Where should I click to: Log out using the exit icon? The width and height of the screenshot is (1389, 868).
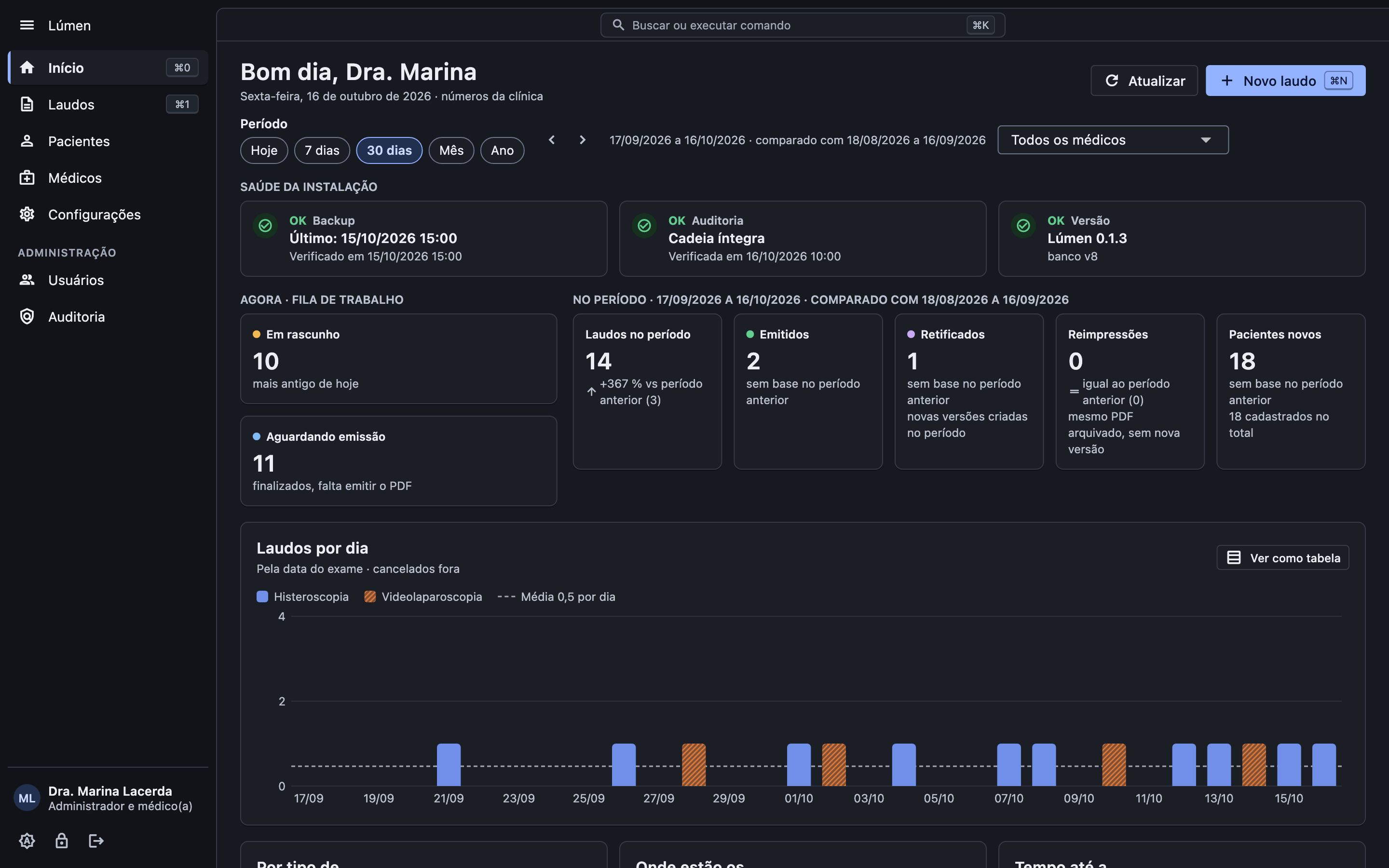(x=96, y=841)
